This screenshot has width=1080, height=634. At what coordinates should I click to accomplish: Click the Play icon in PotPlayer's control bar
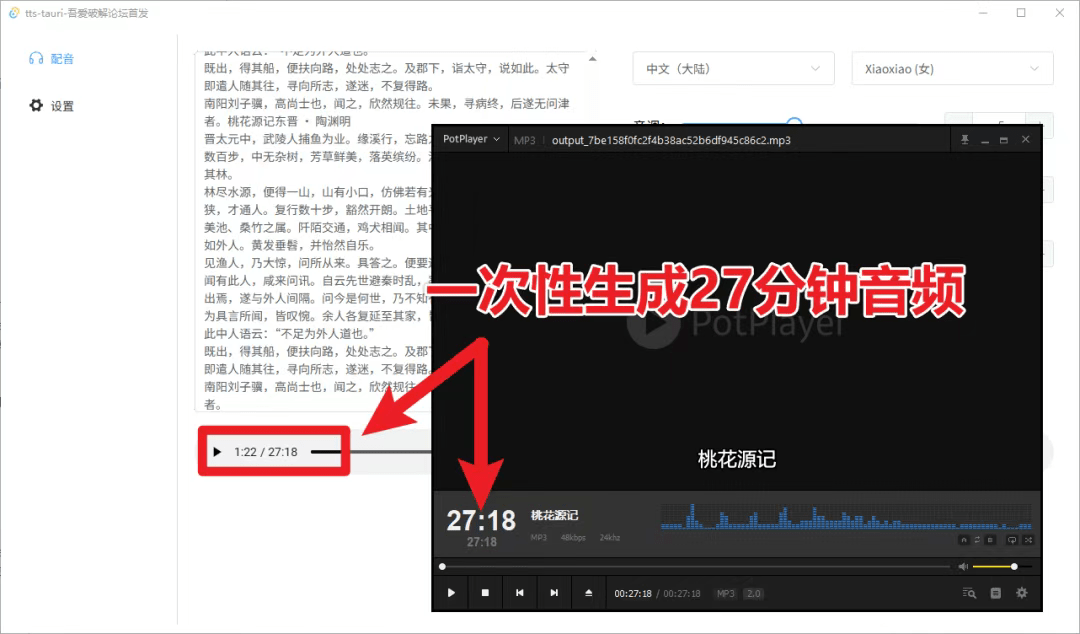[x=450, y=592]
